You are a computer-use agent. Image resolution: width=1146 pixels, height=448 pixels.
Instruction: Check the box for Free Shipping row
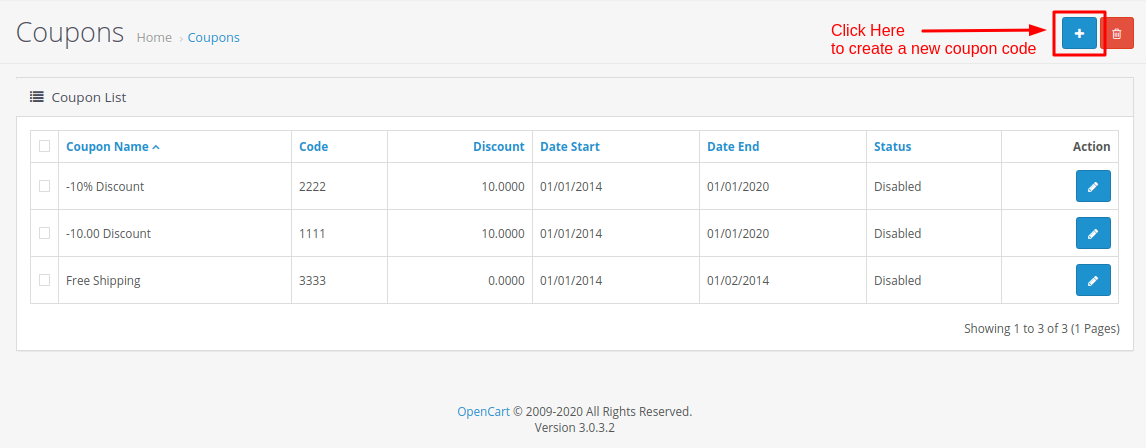pyautogui.click(x=45, y=279)
